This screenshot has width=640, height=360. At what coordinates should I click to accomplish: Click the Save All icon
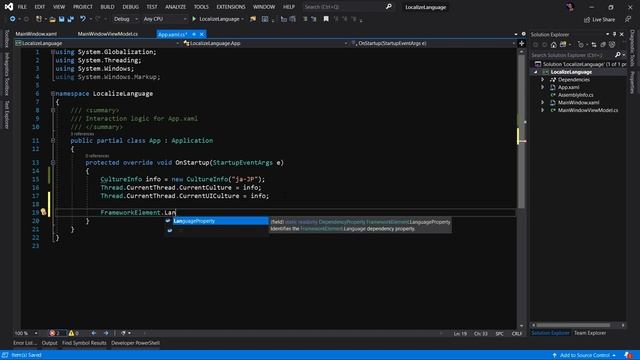(x=71, y=19)
